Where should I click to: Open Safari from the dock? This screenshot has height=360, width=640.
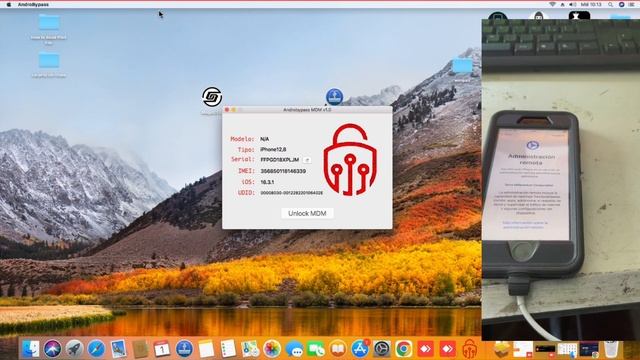tap(96, 349)
